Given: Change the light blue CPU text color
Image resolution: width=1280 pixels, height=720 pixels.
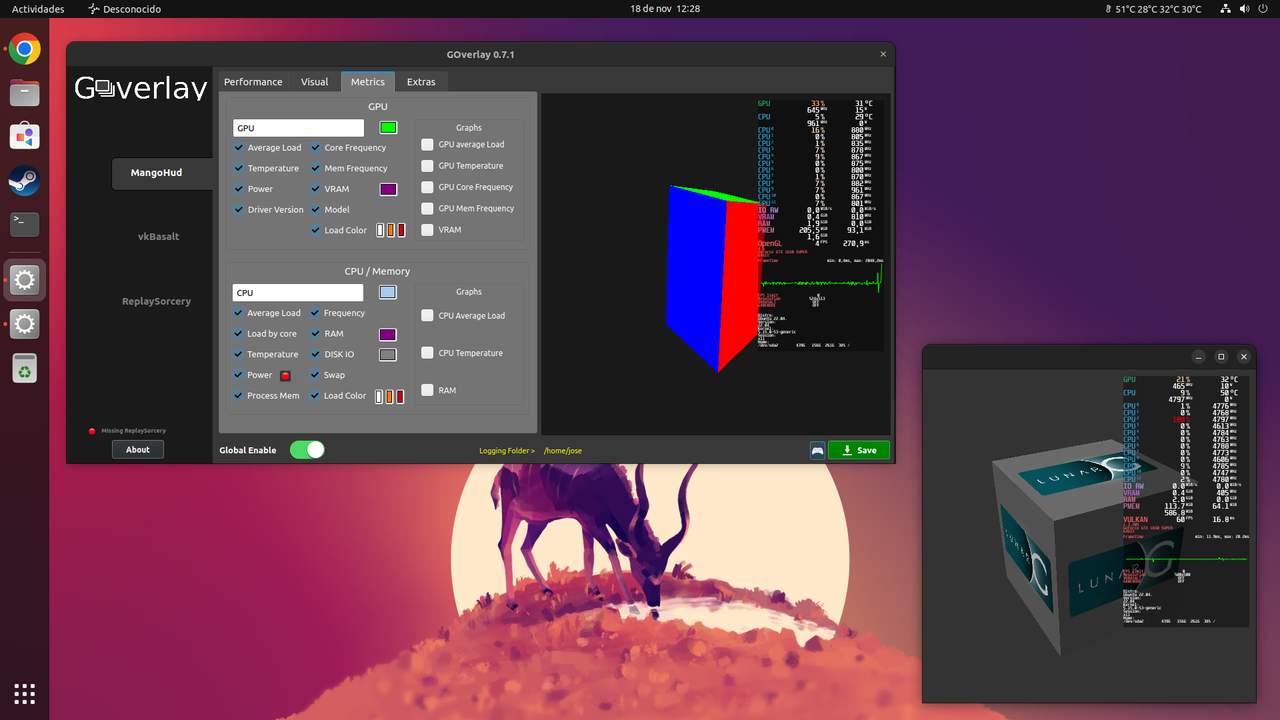Looking at the screenshot, I should tap(388, 292).
